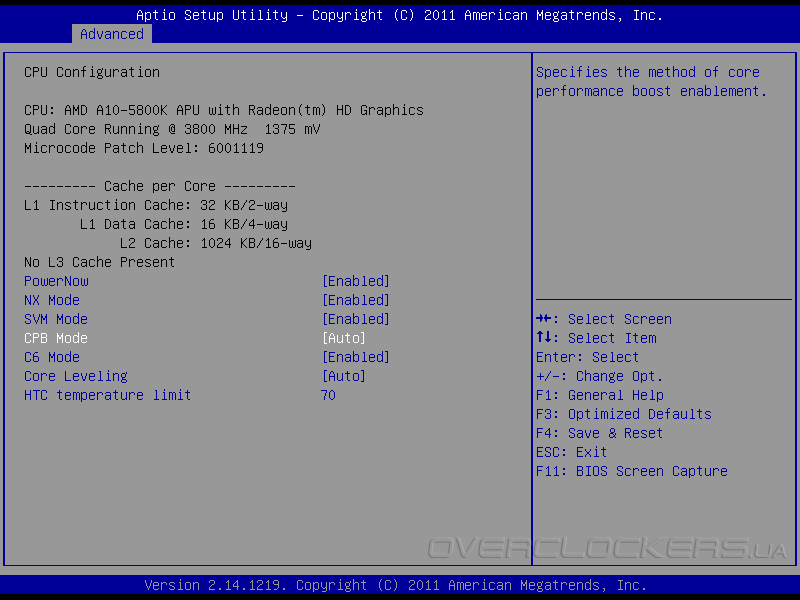This screenshot has width=800, height=600.
Task: Click the Version 2.14.1219 footer text
Action: pyautogui.click(x=396, y=585)
